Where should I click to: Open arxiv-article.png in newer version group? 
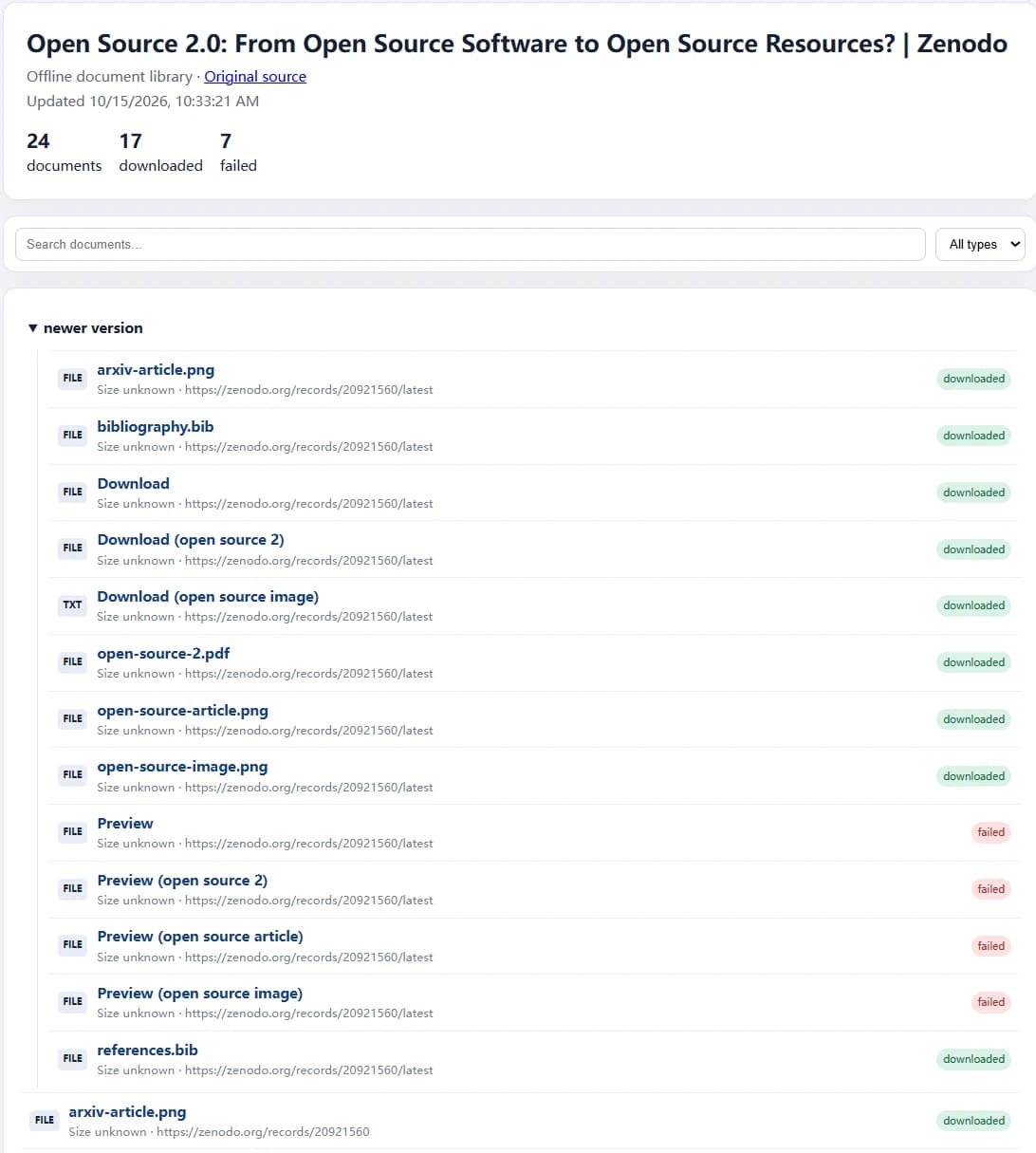tap(156, 370)
